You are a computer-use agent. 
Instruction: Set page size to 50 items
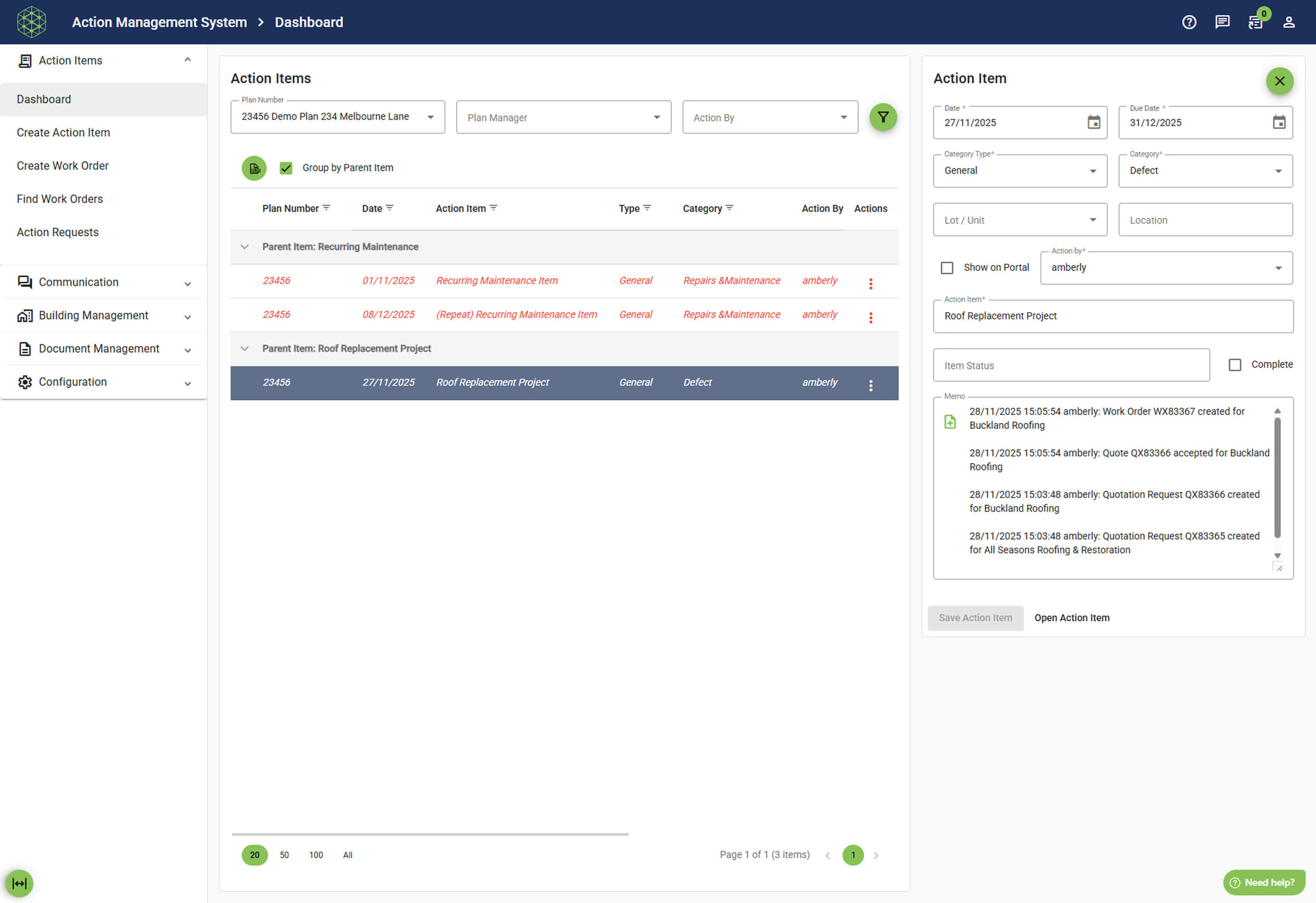pos(284,854)
